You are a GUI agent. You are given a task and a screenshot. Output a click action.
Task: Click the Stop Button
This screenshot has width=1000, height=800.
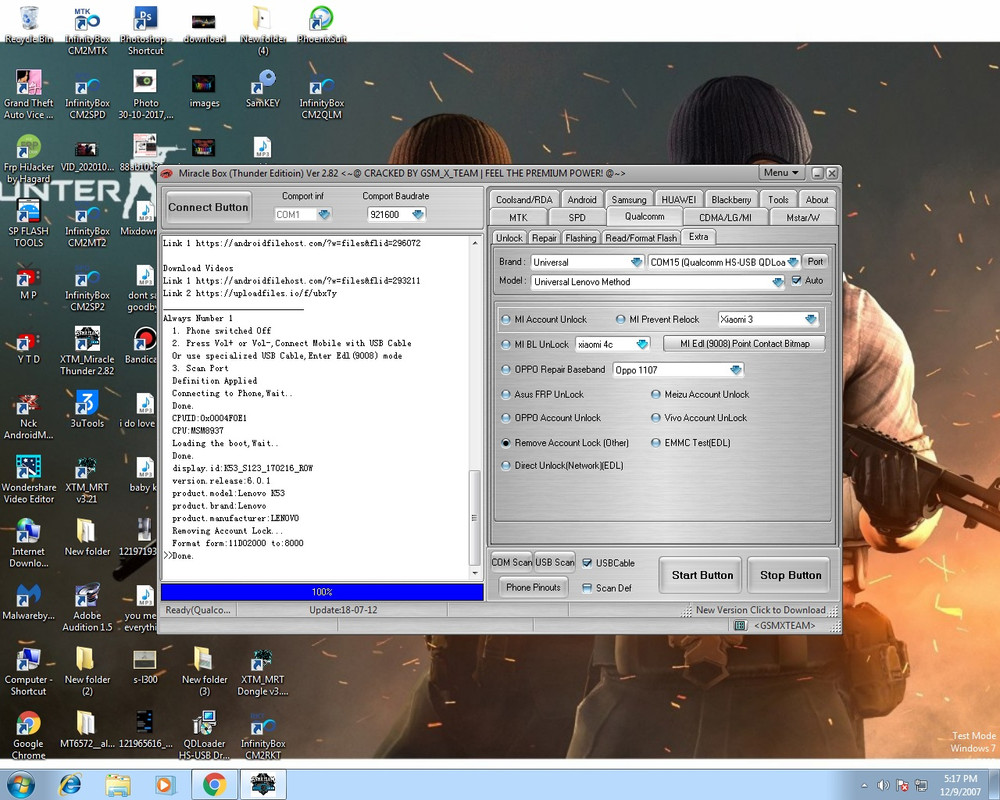click(x=790, y=575)
